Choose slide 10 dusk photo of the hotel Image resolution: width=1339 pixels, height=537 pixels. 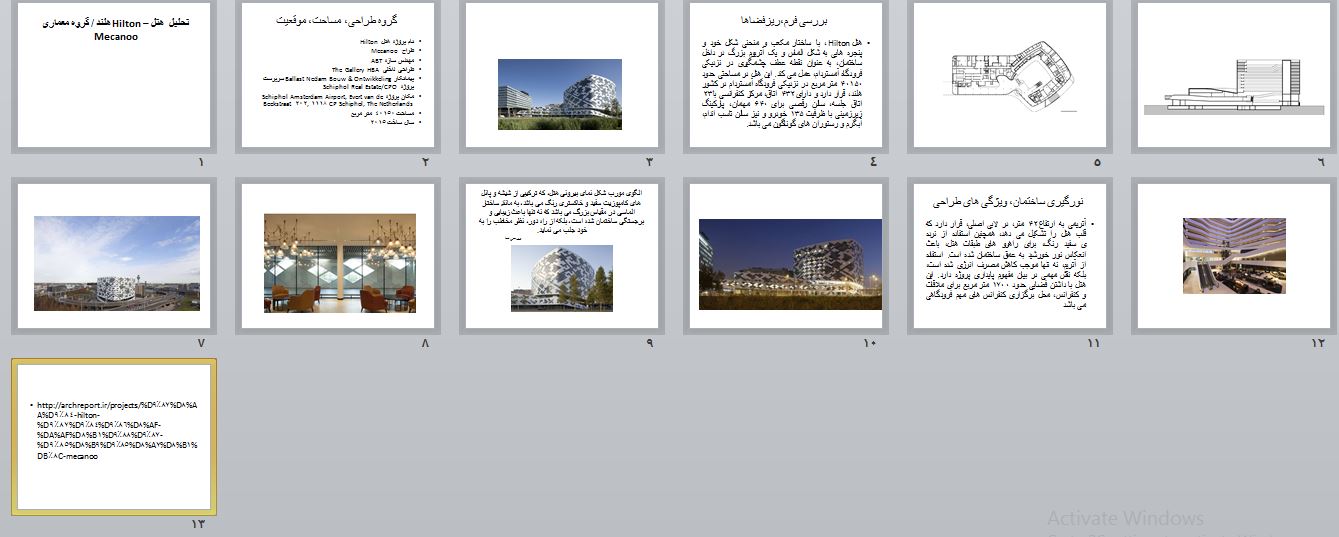coord(786,256)
